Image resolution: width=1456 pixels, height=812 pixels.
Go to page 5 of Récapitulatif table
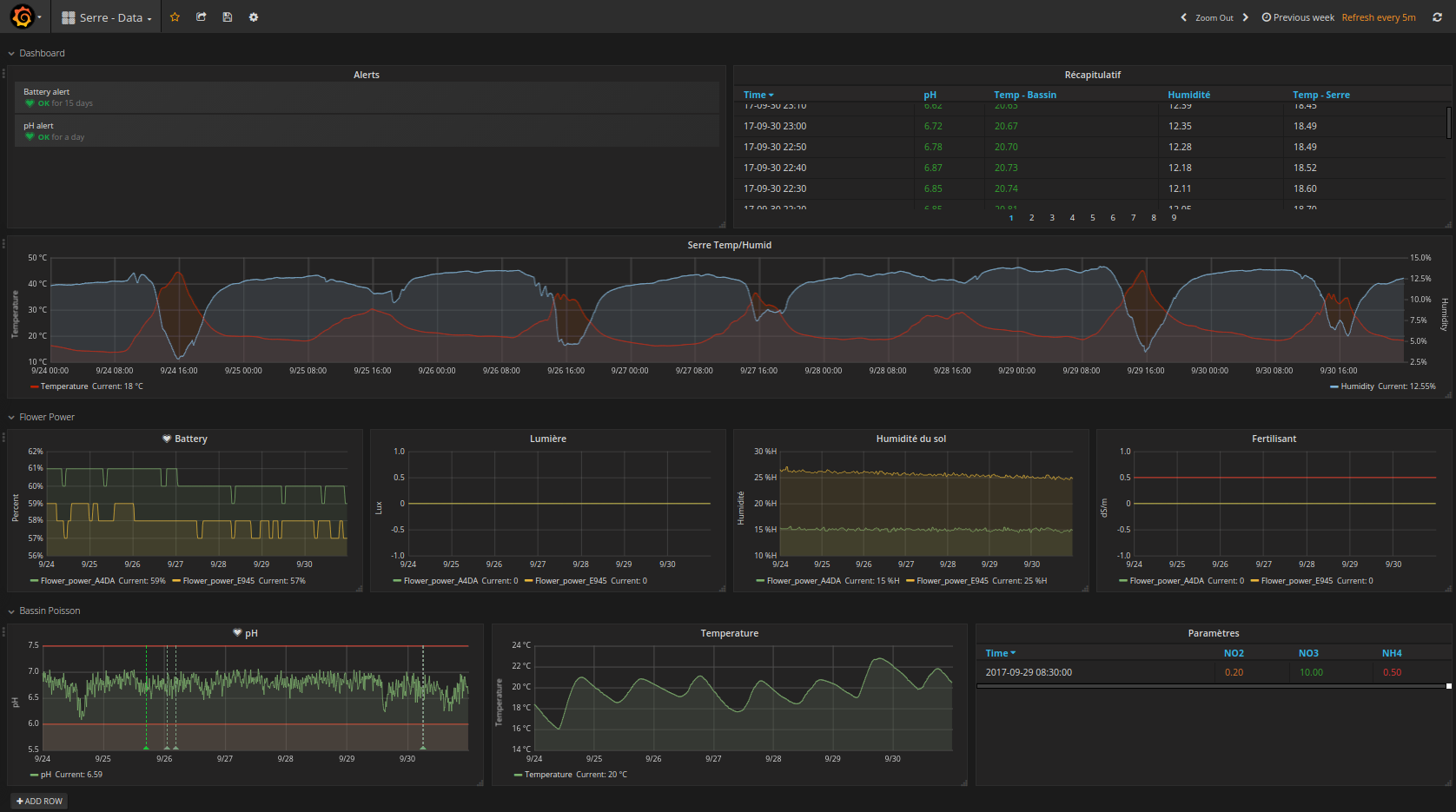[x=1092, y=218]
